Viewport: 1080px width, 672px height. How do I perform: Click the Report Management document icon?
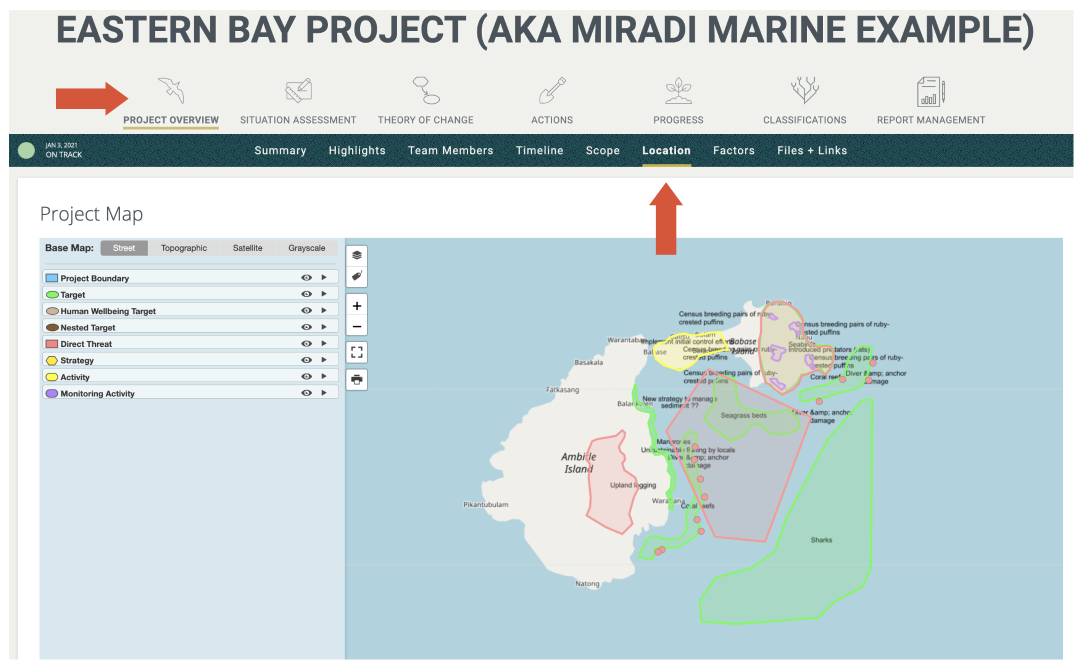[930, 89]
